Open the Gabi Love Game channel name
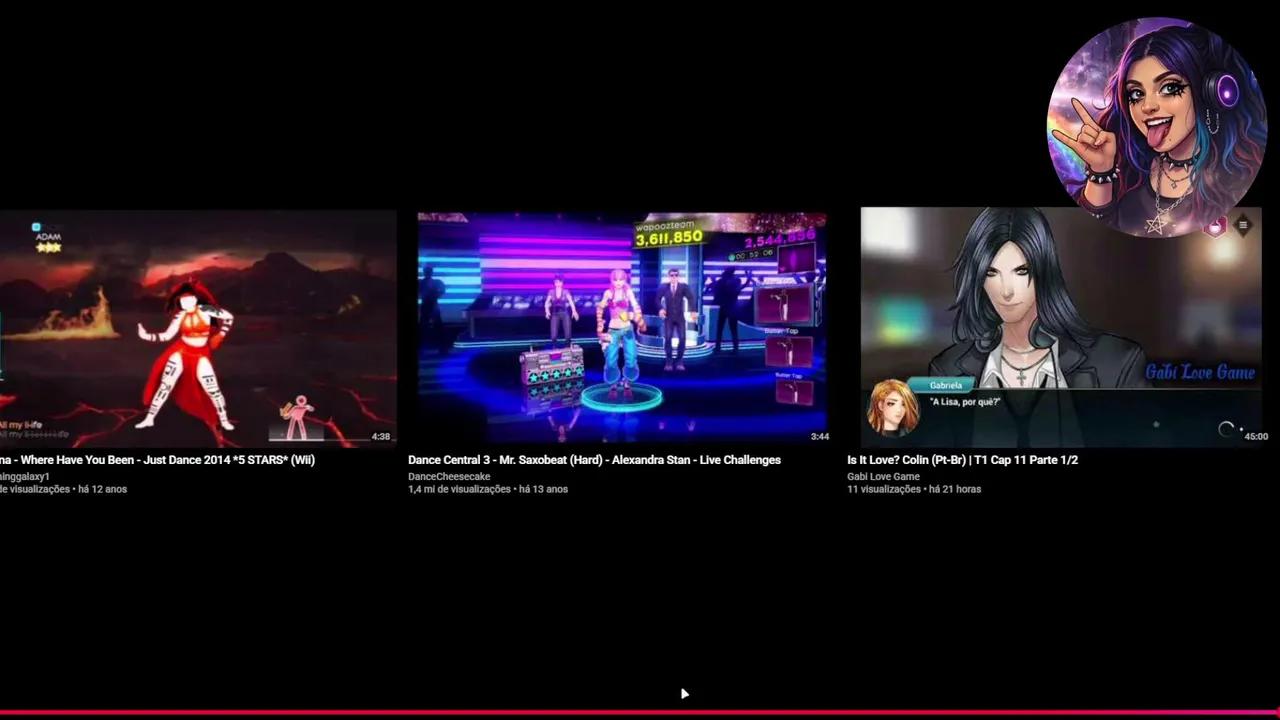This screenshot has width=1280, height=720. (883, 477)
